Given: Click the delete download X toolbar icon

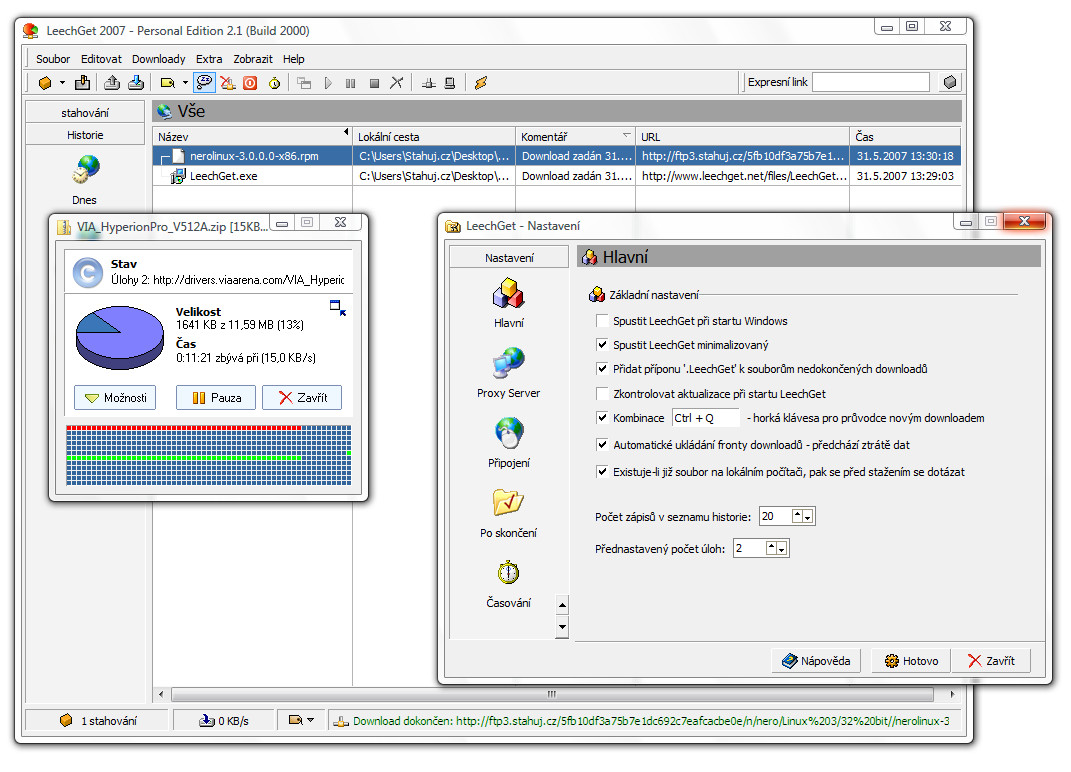Looking at the screenshot, I should 396,83.
